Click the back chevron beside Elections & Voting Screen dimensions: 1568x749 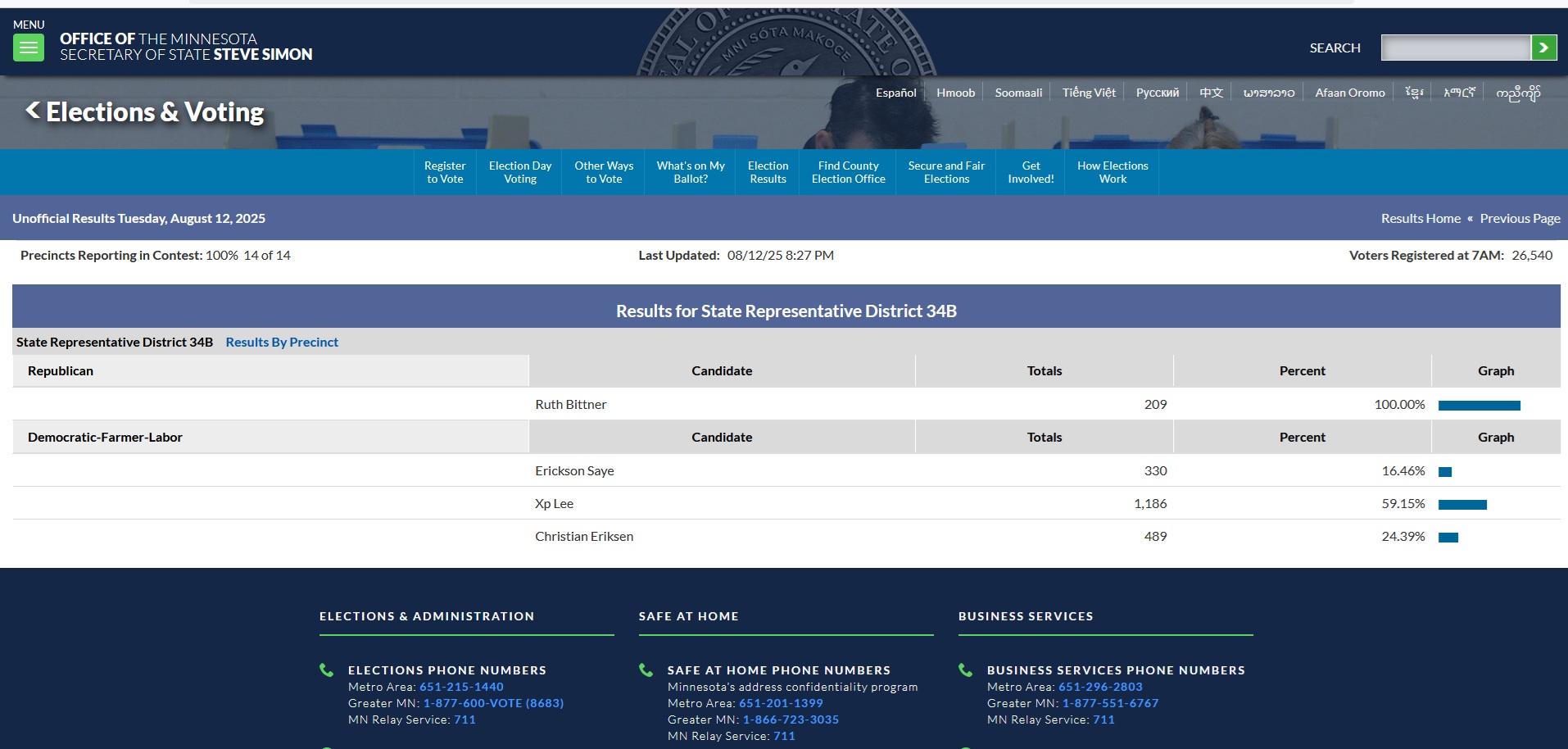(x=33, y=110)
